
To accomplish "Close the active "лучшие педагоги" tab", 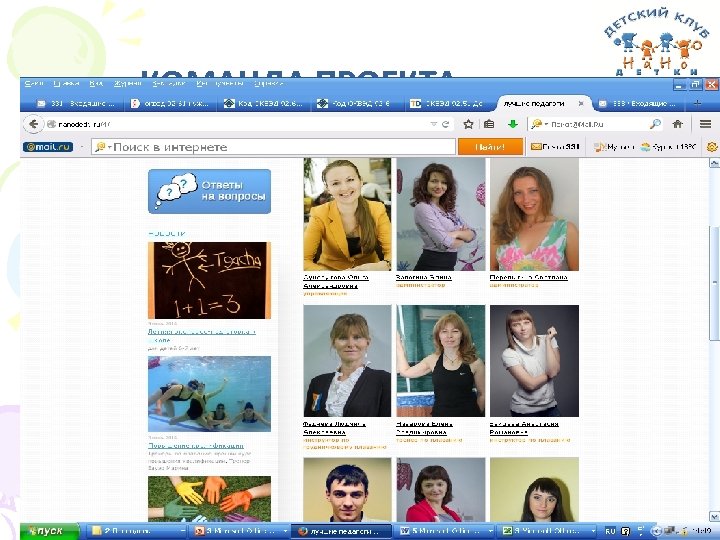I will click(x=581, y=104).
